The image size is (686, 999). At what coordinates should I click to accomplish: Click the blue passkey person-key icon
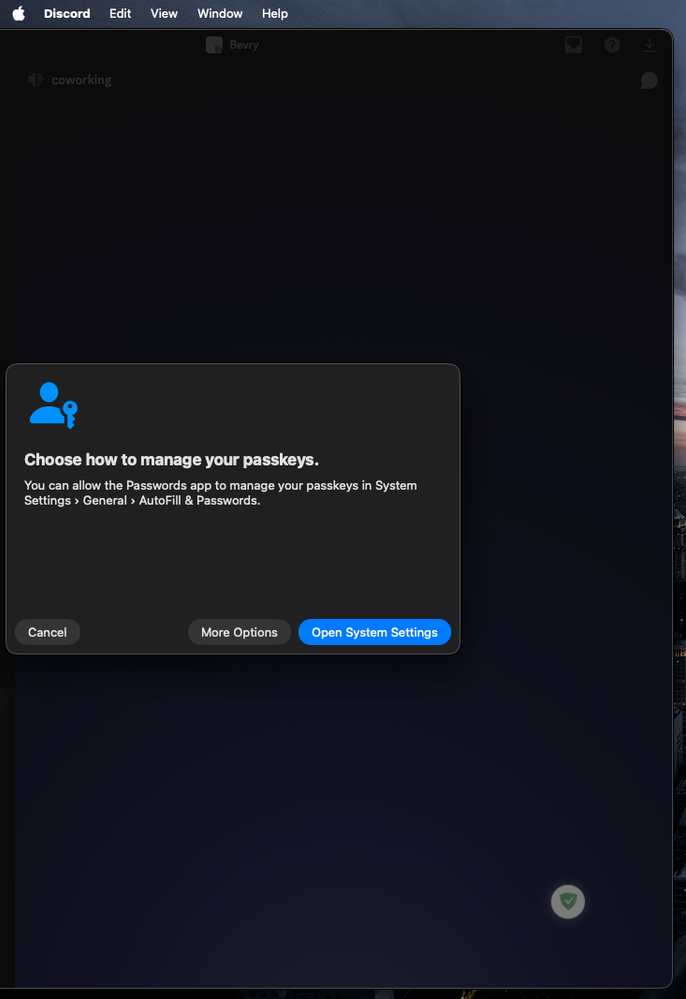pos(53,405)
